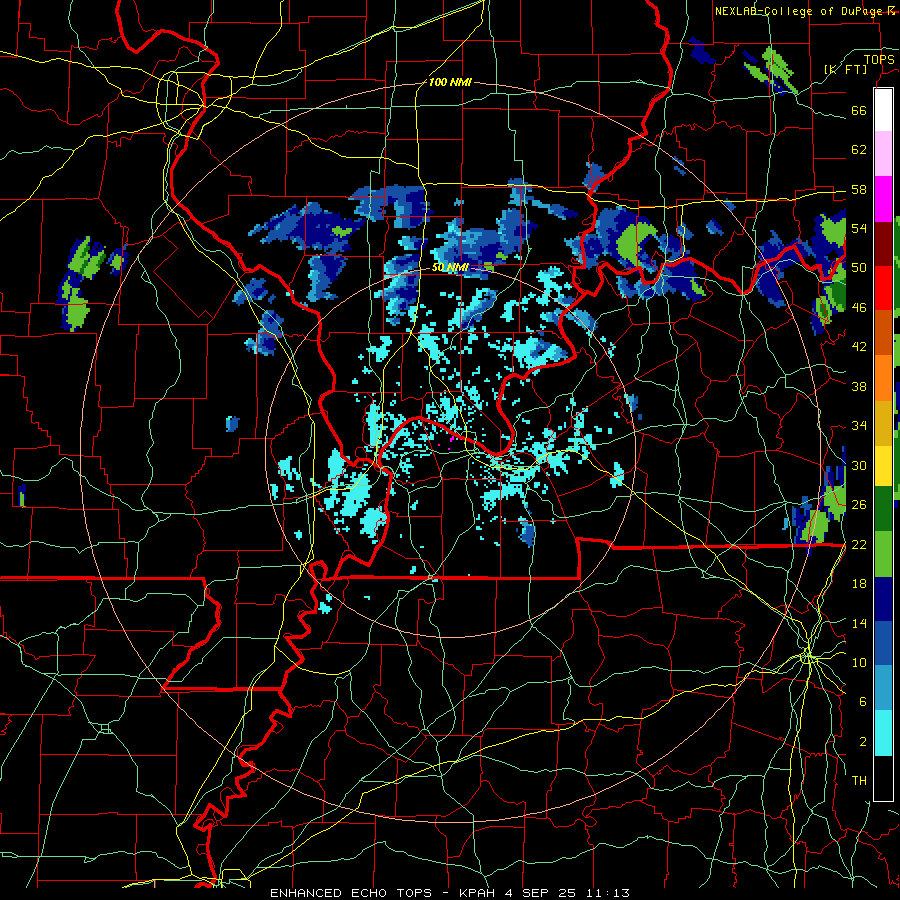Click the '22' legend value
Image resolution: width=900 pixels, height=900 pixels.
click(x=859, y=544)
